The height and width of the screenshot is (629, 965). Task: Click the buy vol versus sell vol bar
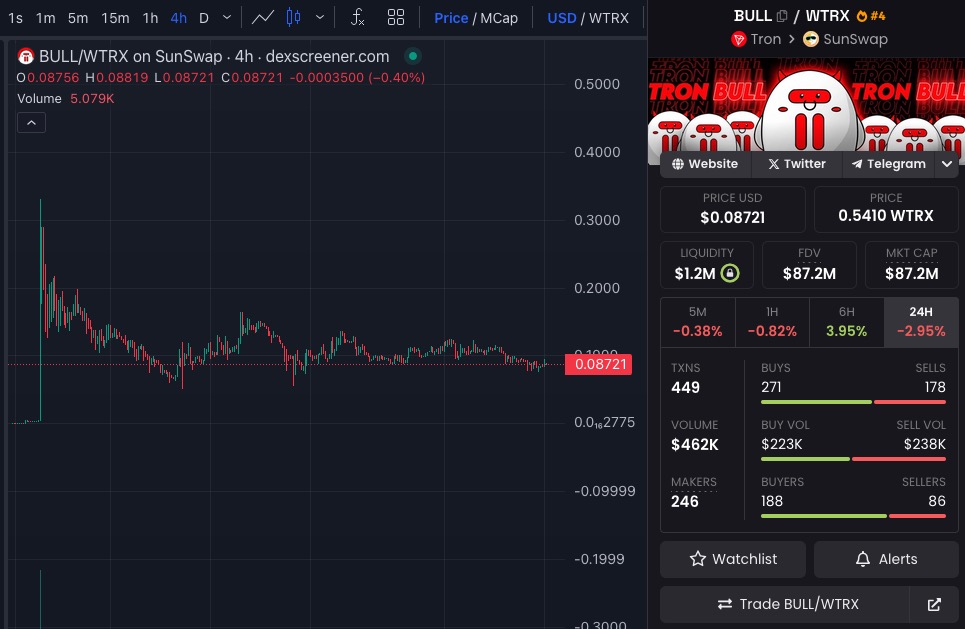click(x=853, y=459)
